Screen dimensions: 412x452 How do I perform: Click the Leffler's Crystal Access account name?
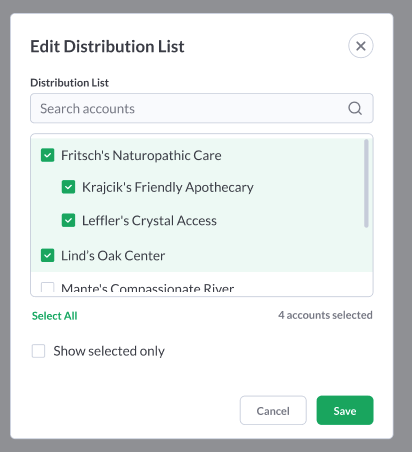149,221
